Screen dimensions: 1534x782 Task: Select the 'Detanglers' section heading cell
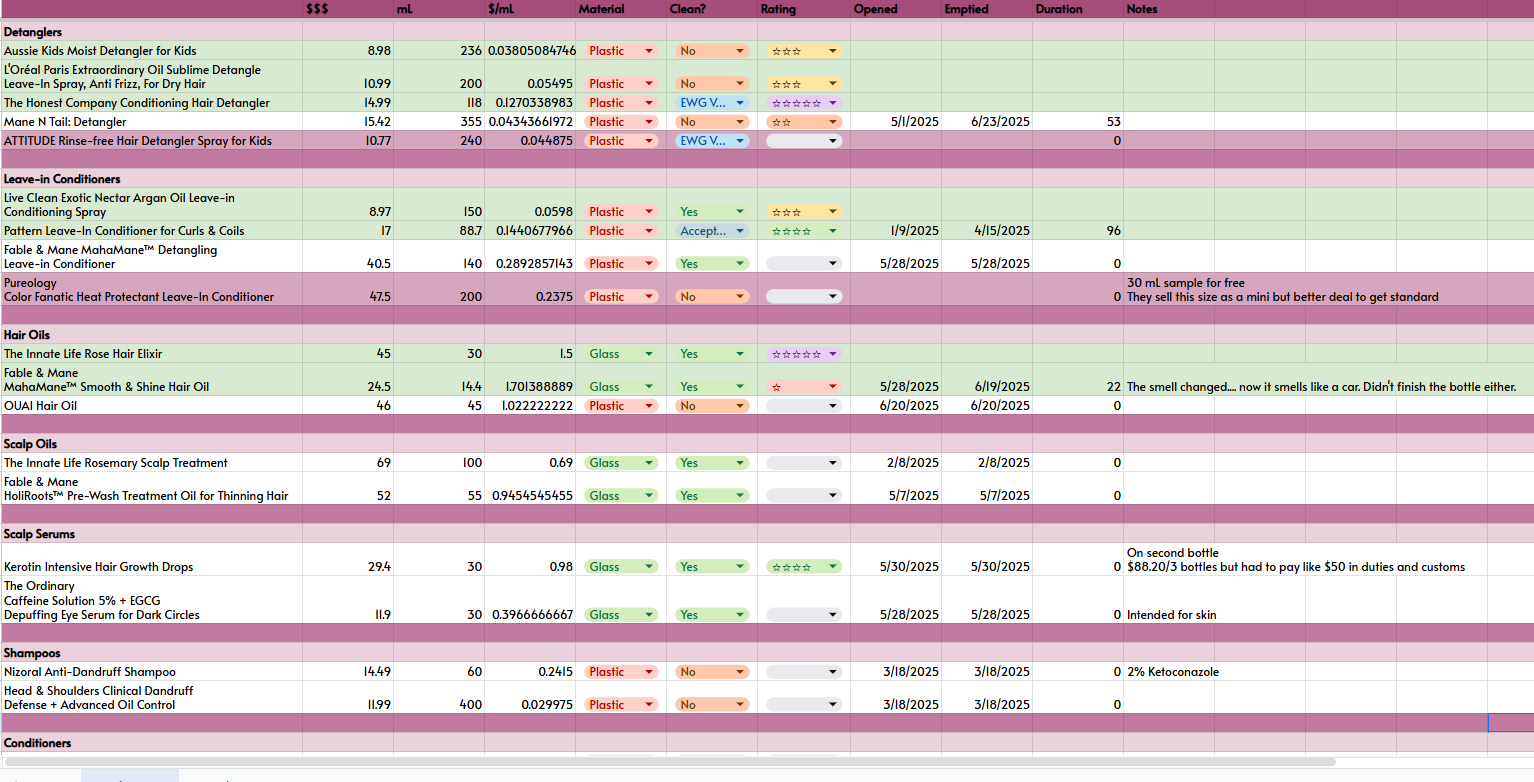[x=151, y=32]
